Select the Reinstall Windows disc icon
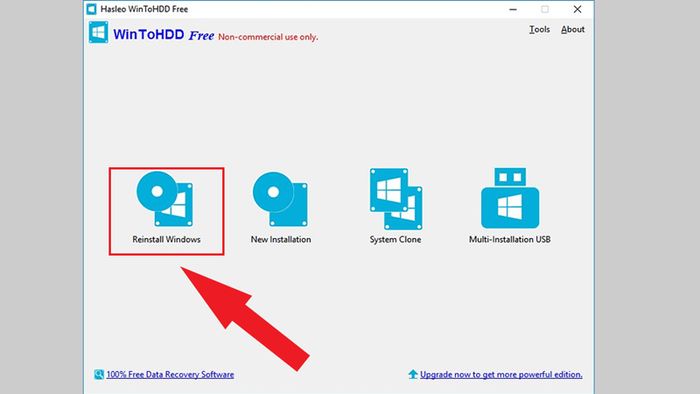Image resolution: width=700 pixels, height=394 pixels. pos(165,199)
